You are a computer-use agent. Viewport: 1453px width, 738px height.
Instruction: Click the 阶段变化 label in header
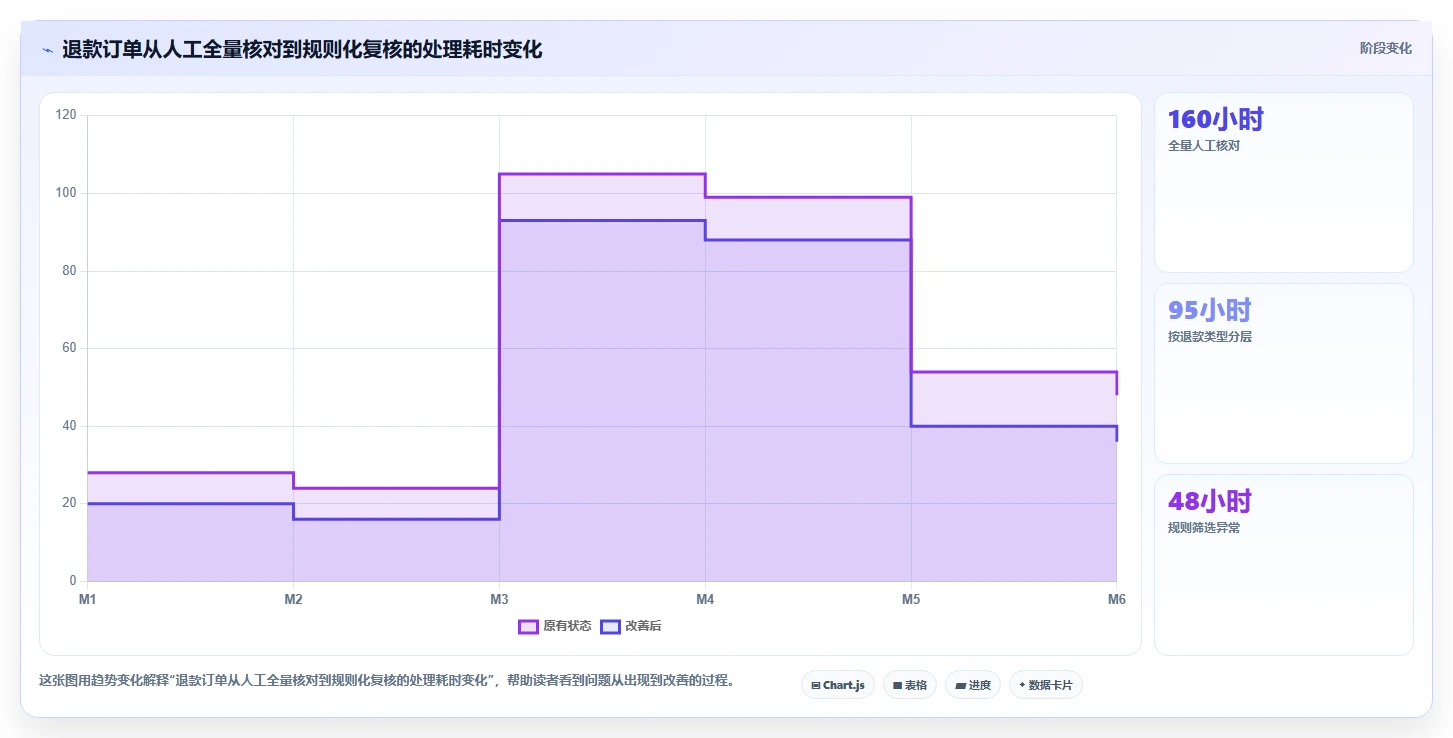[1386, 48]
